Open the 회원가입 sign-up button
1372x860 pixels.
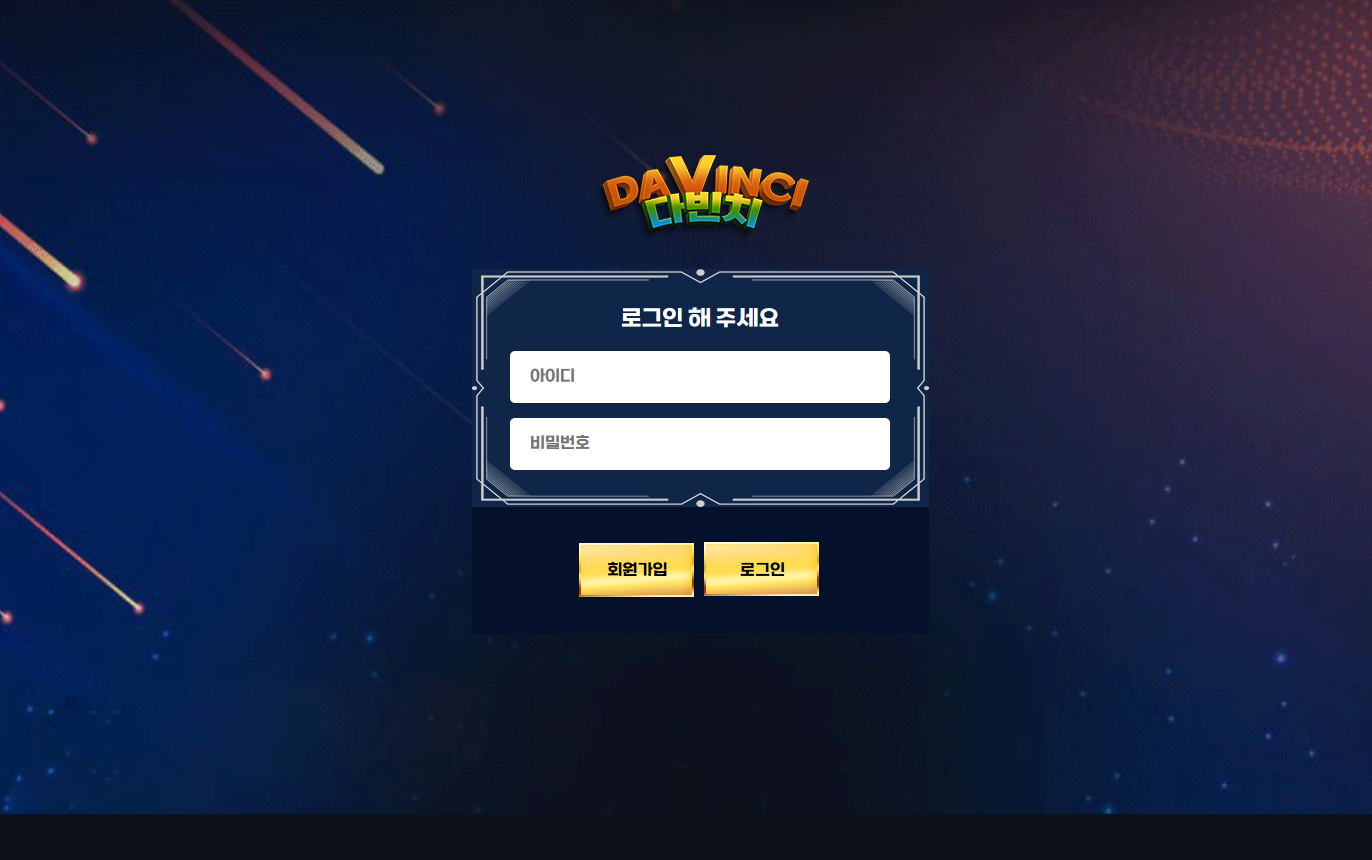[636, 569]
